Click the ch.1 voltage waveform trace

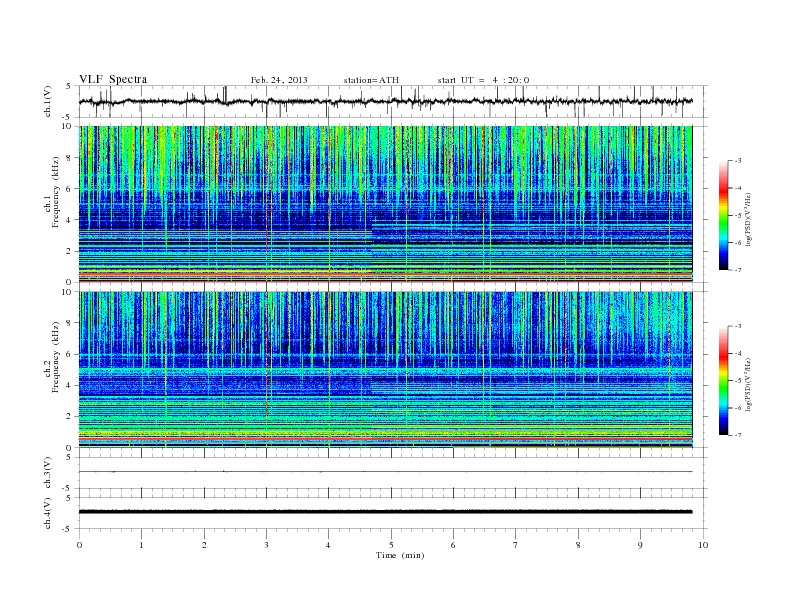pos(385,101)
